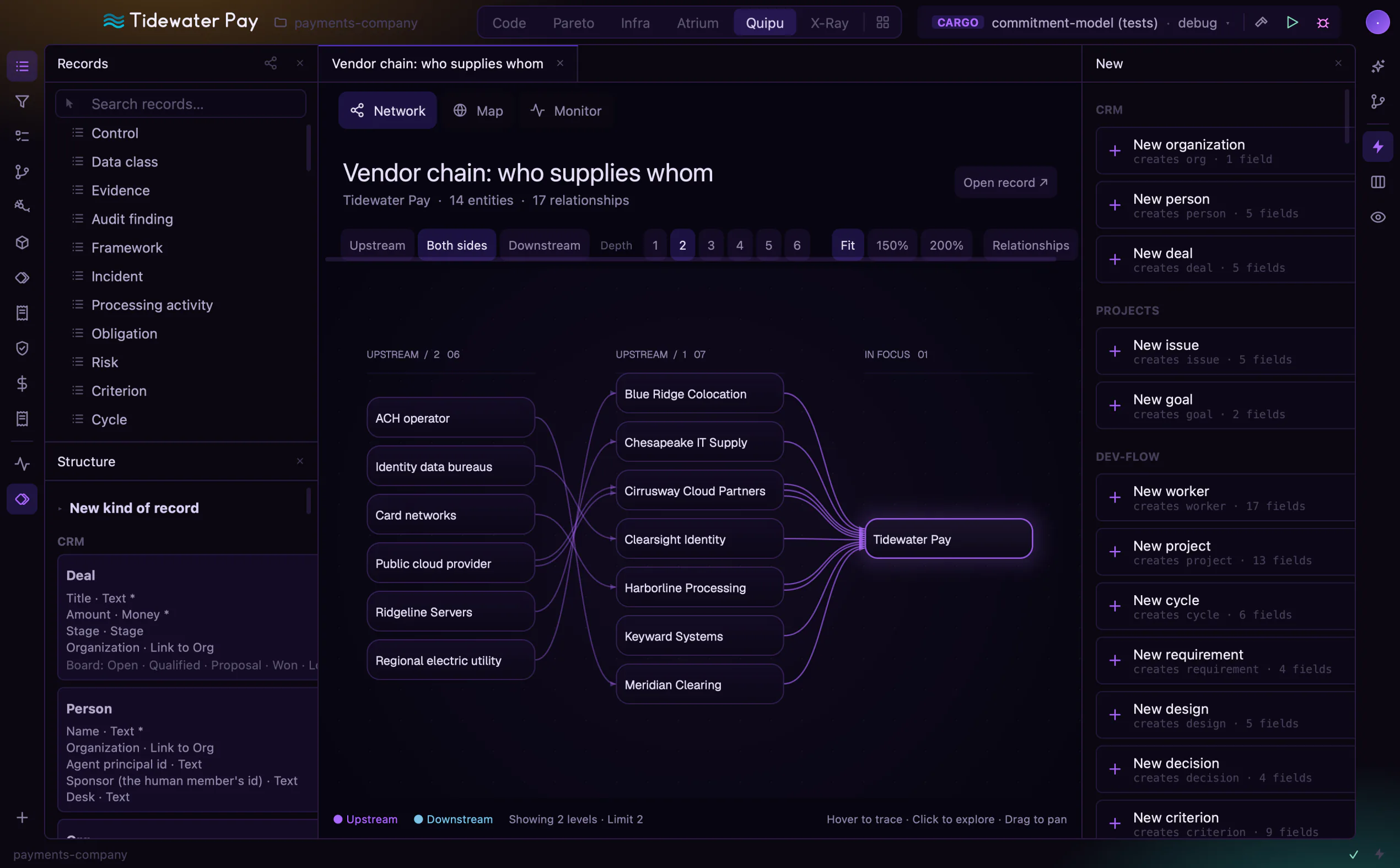The image size is (1400, 868).
Task: Click the activity pulse icon in left sidebar
Action: (22, 463)
